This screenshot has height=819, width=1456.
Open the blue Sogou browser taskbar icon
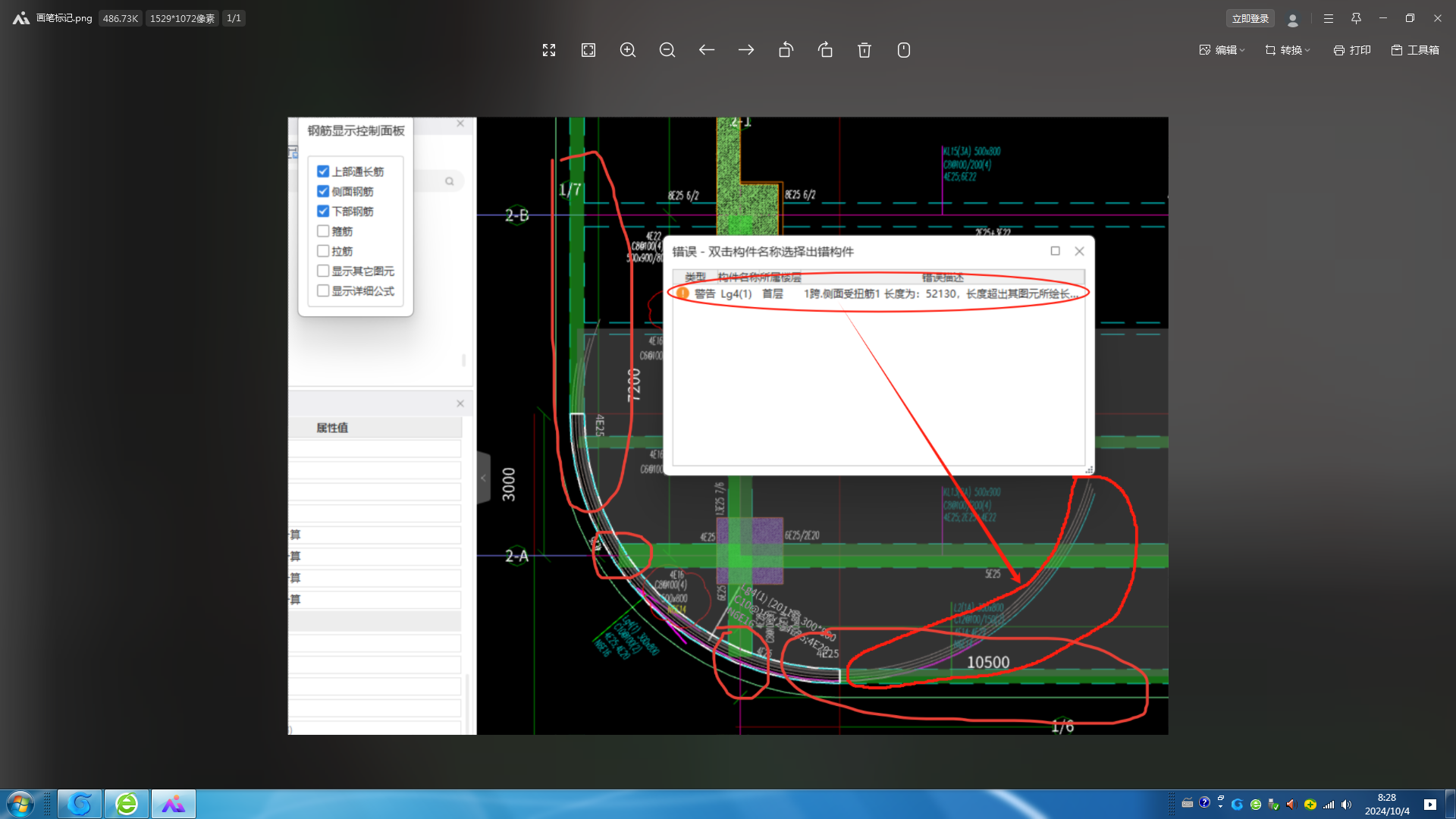coord(80,804)
